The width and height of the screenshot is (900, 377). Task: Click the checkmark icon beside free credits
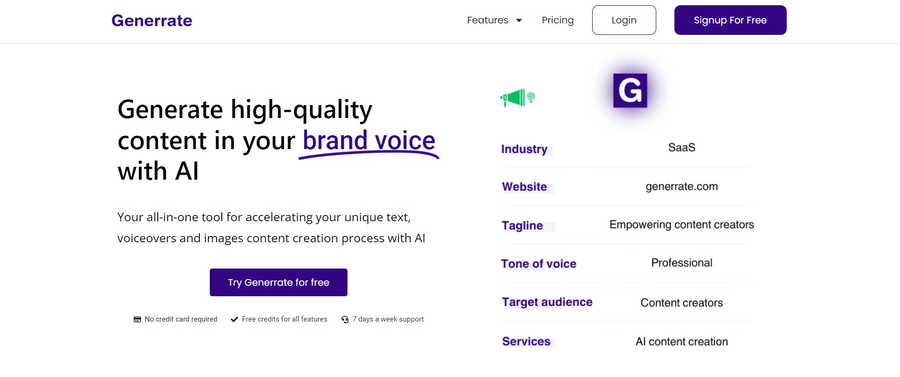click(234, 319)
